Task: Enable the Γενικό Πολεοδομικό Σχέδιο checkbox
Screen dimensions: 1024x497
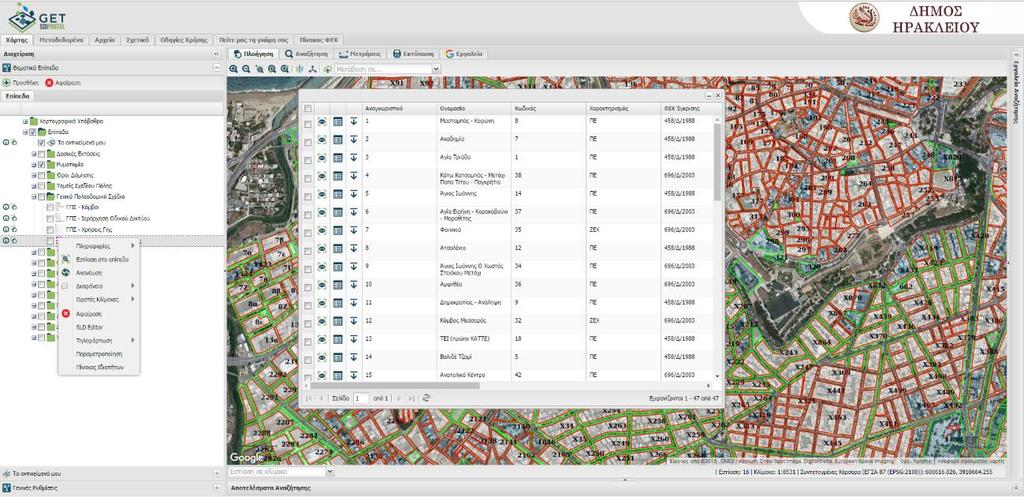Action: (41, 196)
